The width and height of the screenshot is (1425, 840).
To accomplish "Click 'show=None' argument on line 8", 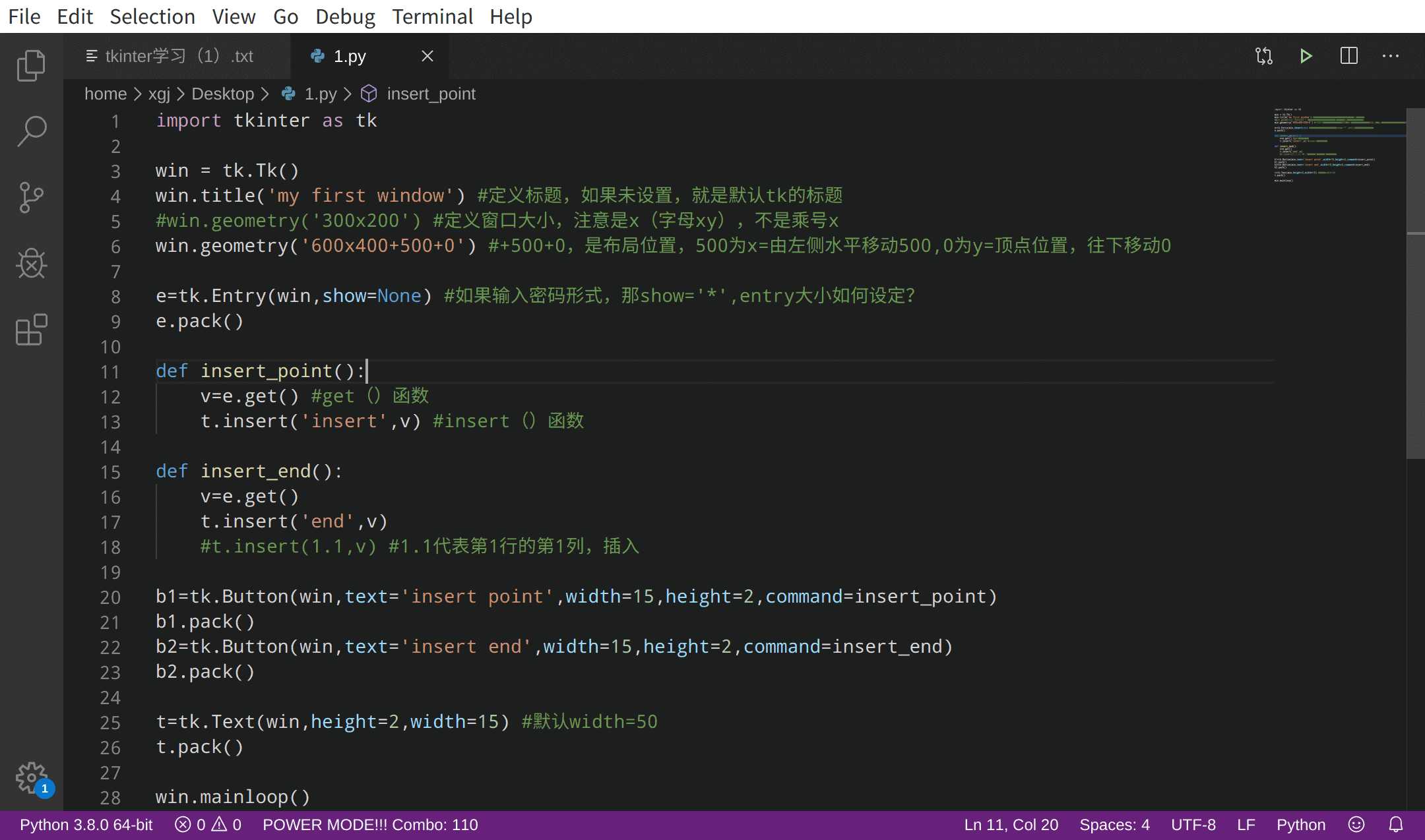I will click(x=371, y=296).
